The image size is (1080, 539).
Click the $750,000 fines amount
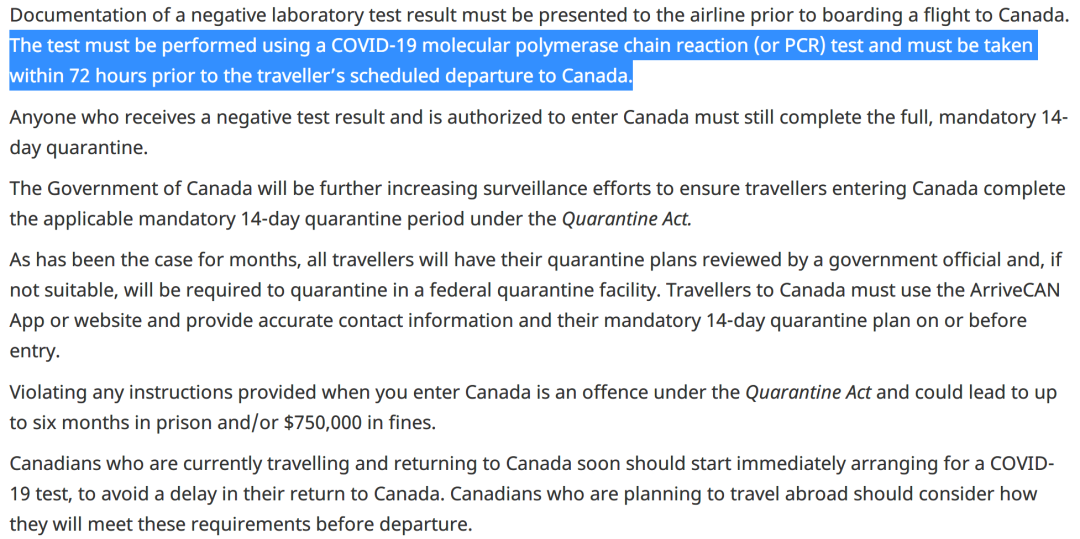click(323, 422)
